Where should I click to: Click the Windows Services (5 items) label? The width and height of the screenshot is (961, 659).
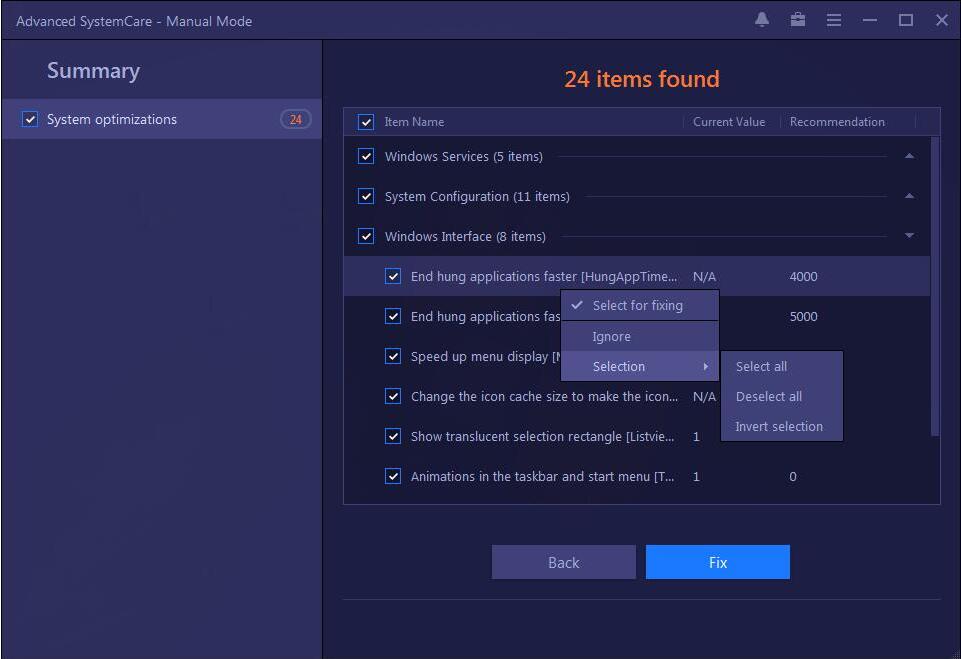tap(463, 156)
